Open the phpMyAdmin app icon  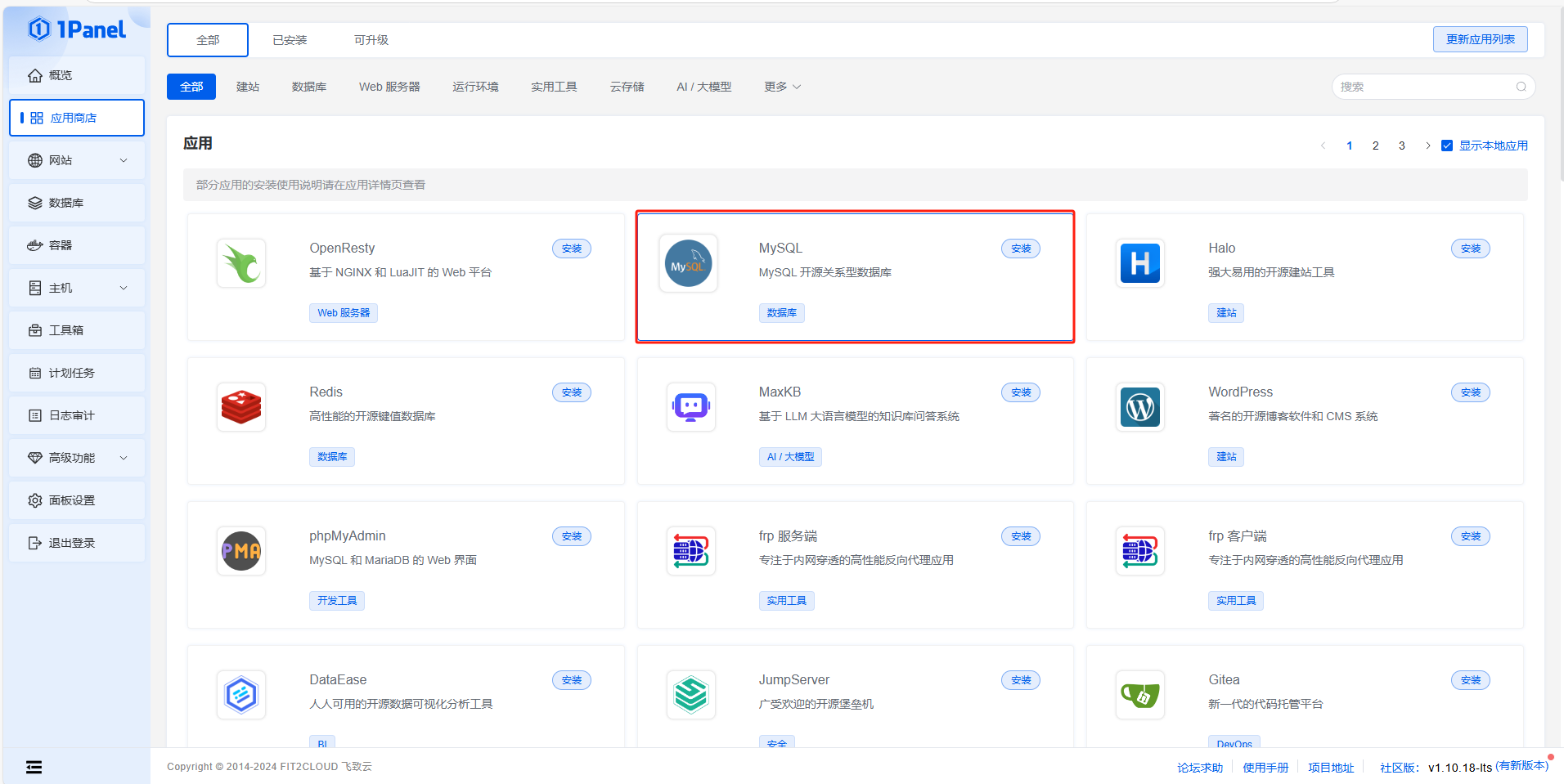coord(241,551)
